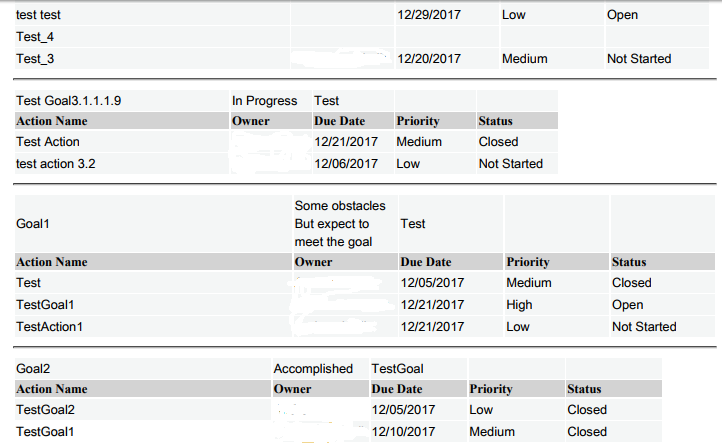
Task: Click the 12/29/2017 due date cell
Action: (x=430, y=15)
